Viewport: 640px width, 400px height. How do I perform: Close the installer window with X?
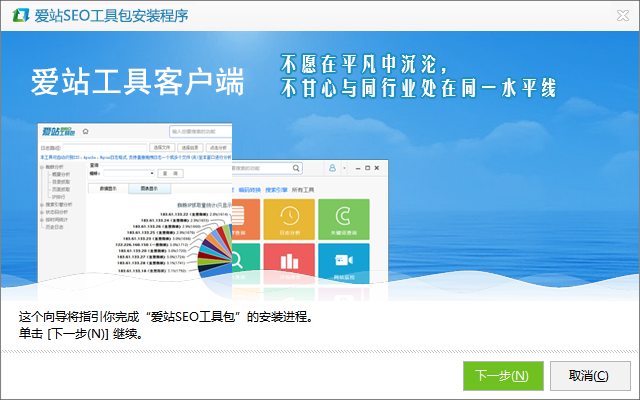623,16
